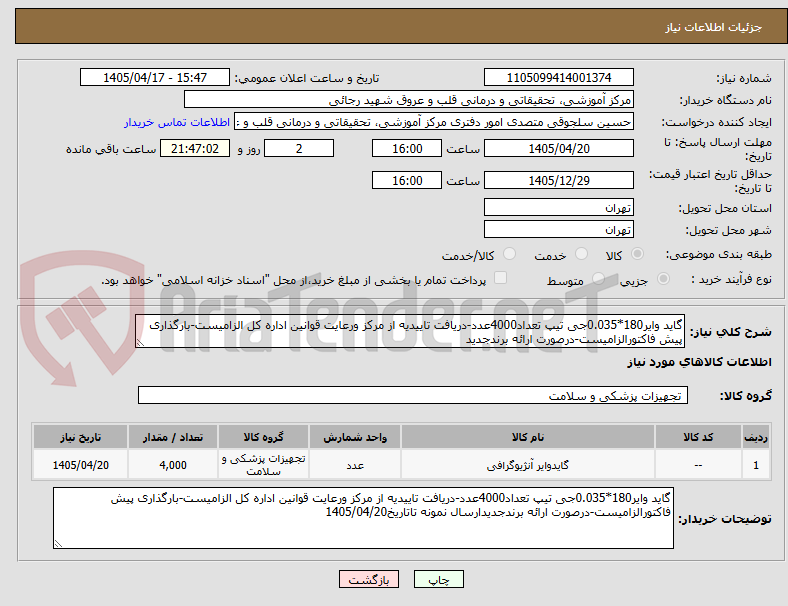Click the table date cell 1405/04/20

click(80, 465)
